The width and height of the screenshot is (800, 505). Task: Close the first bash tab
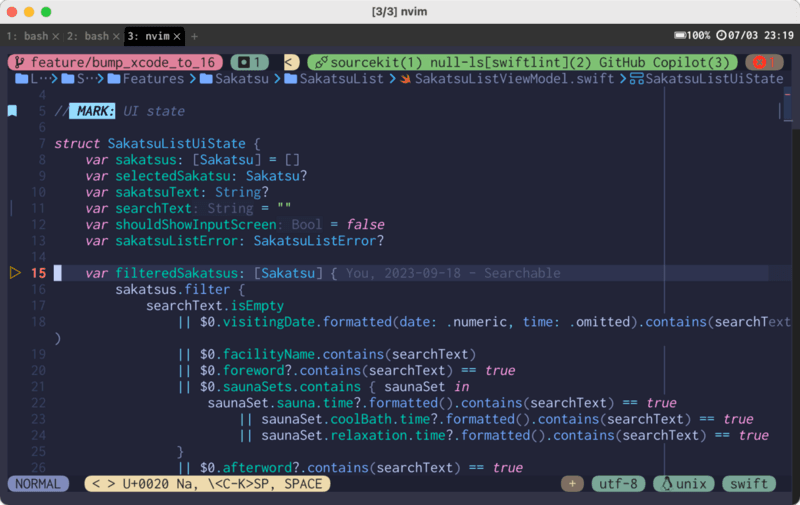(56, 36)
